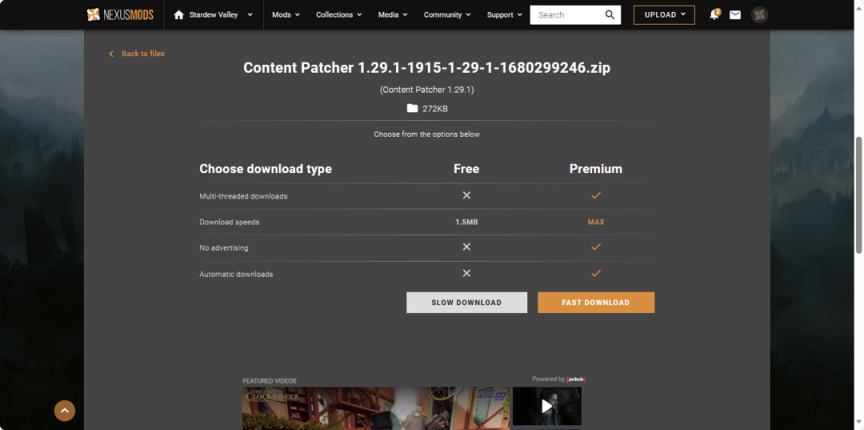This screenshot has height=430, width=864.
Task: Click the FAST DOWNLOAD button
Action: coord(596,303)
